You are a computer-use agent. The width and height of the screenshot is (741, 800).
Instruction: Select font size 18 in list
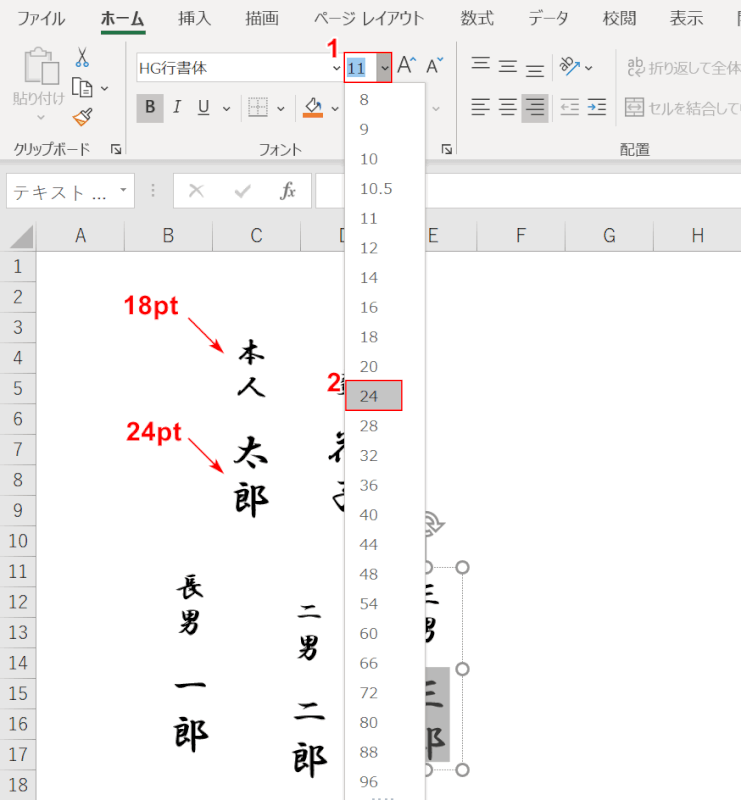tap(385, 337)
